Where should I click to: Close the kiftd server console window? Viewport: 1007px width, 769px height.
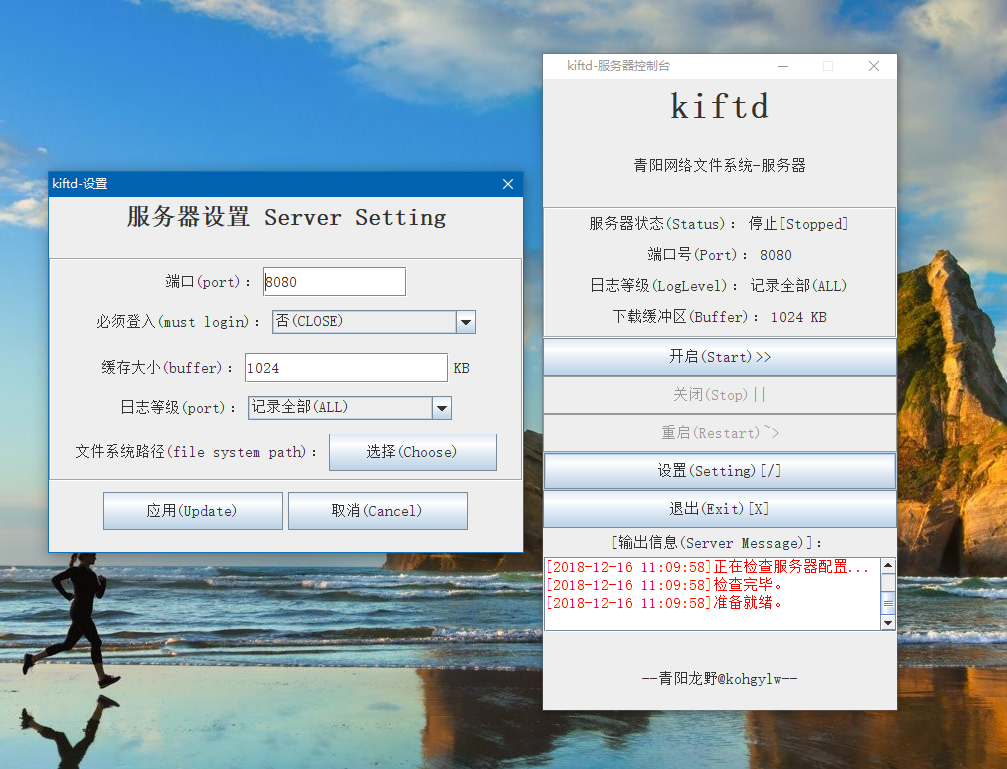(x=874, y=66)
